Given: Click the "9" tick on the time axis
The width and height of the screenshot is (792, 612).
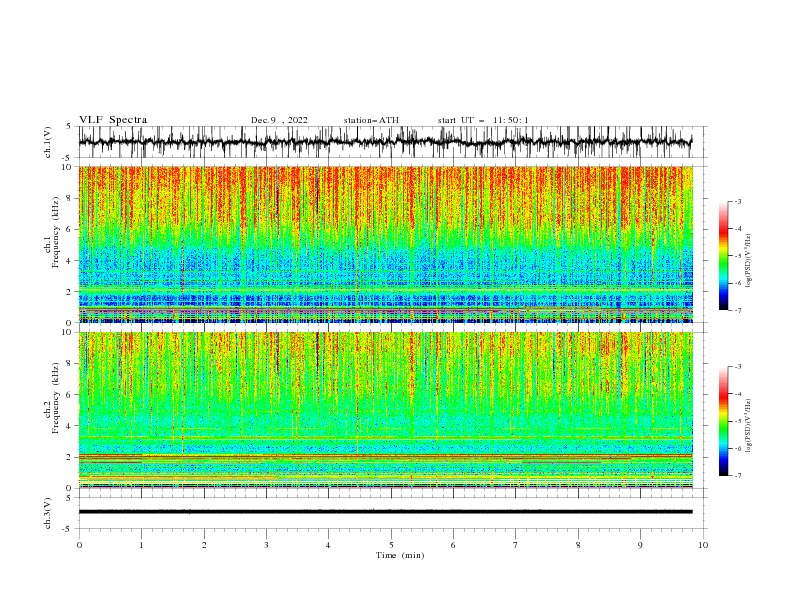Looking at the screenshot, I should [640, 545].
